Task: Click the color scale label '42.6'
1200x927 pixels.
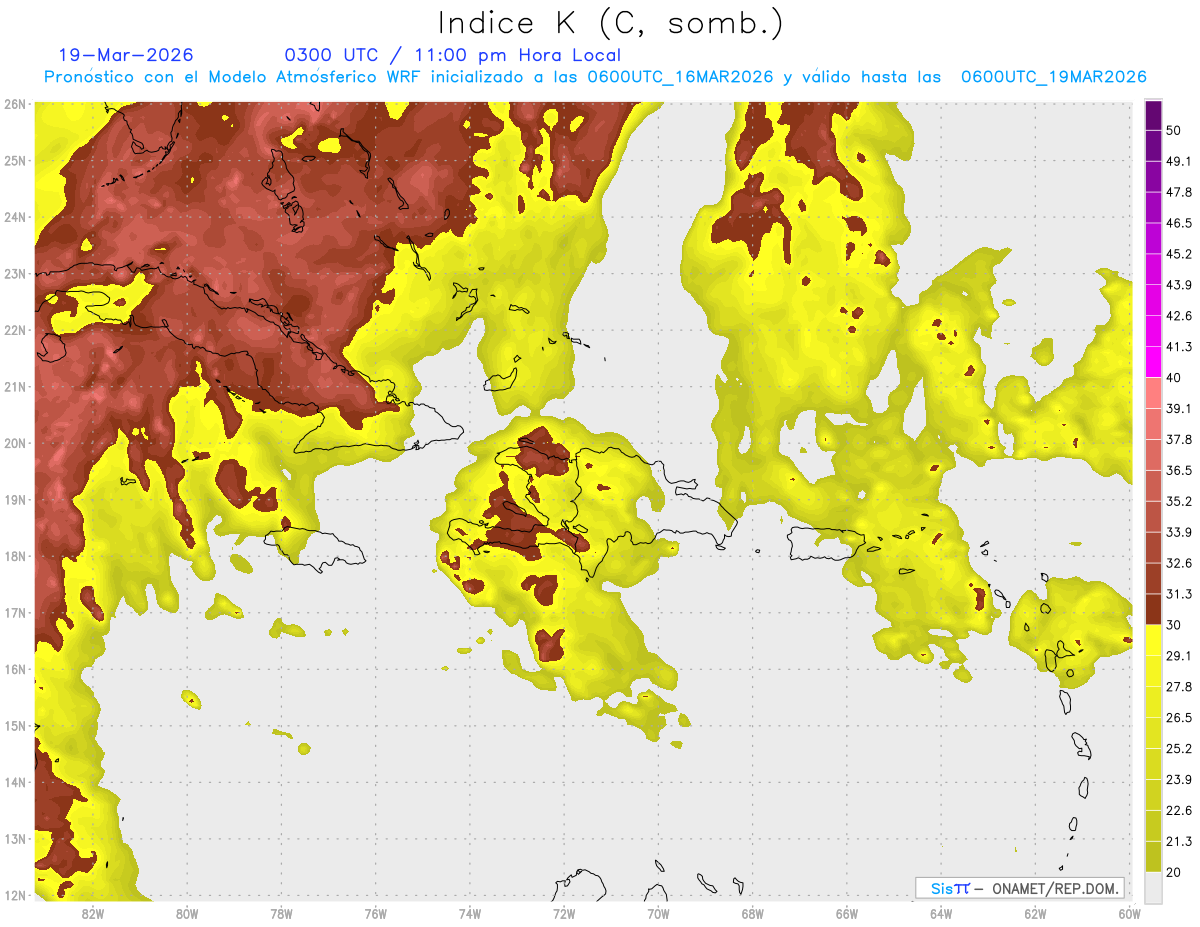Action: pyautogui.click(x=1178, y=316)
